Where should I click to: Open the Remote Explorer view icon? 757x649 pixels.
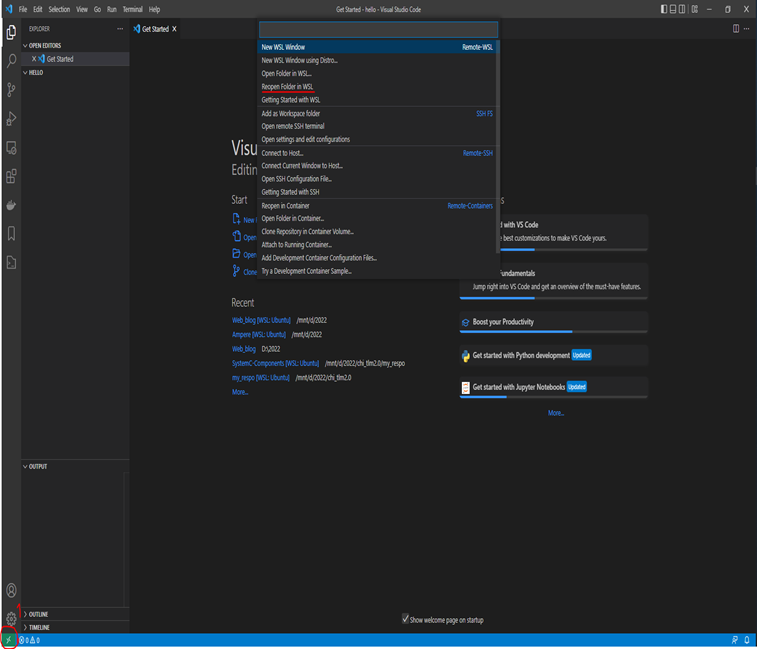pyautogui.click(x=11, y=148)
